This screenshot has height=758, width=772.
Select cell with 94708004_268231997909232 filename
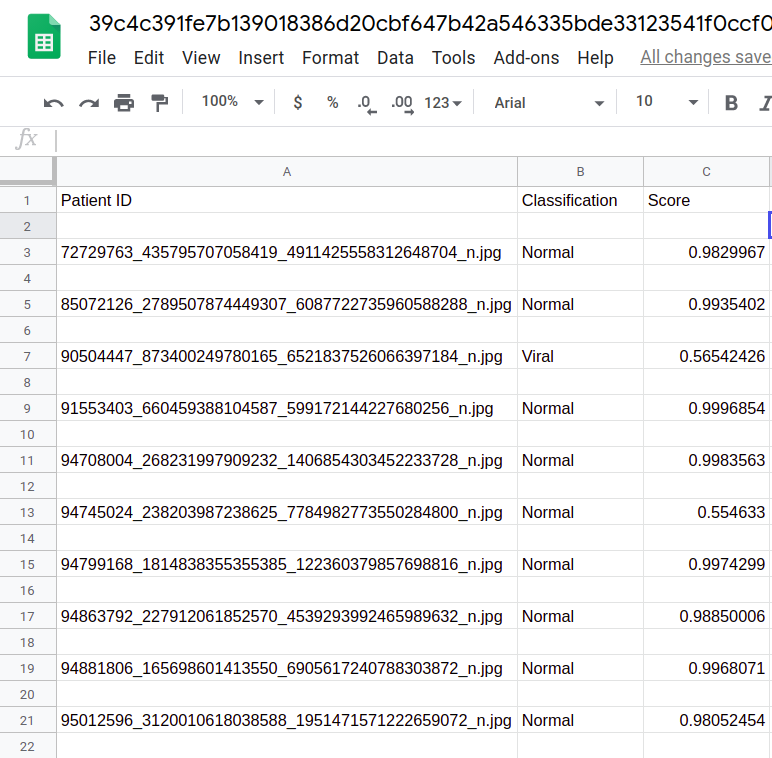pos(287,460)
